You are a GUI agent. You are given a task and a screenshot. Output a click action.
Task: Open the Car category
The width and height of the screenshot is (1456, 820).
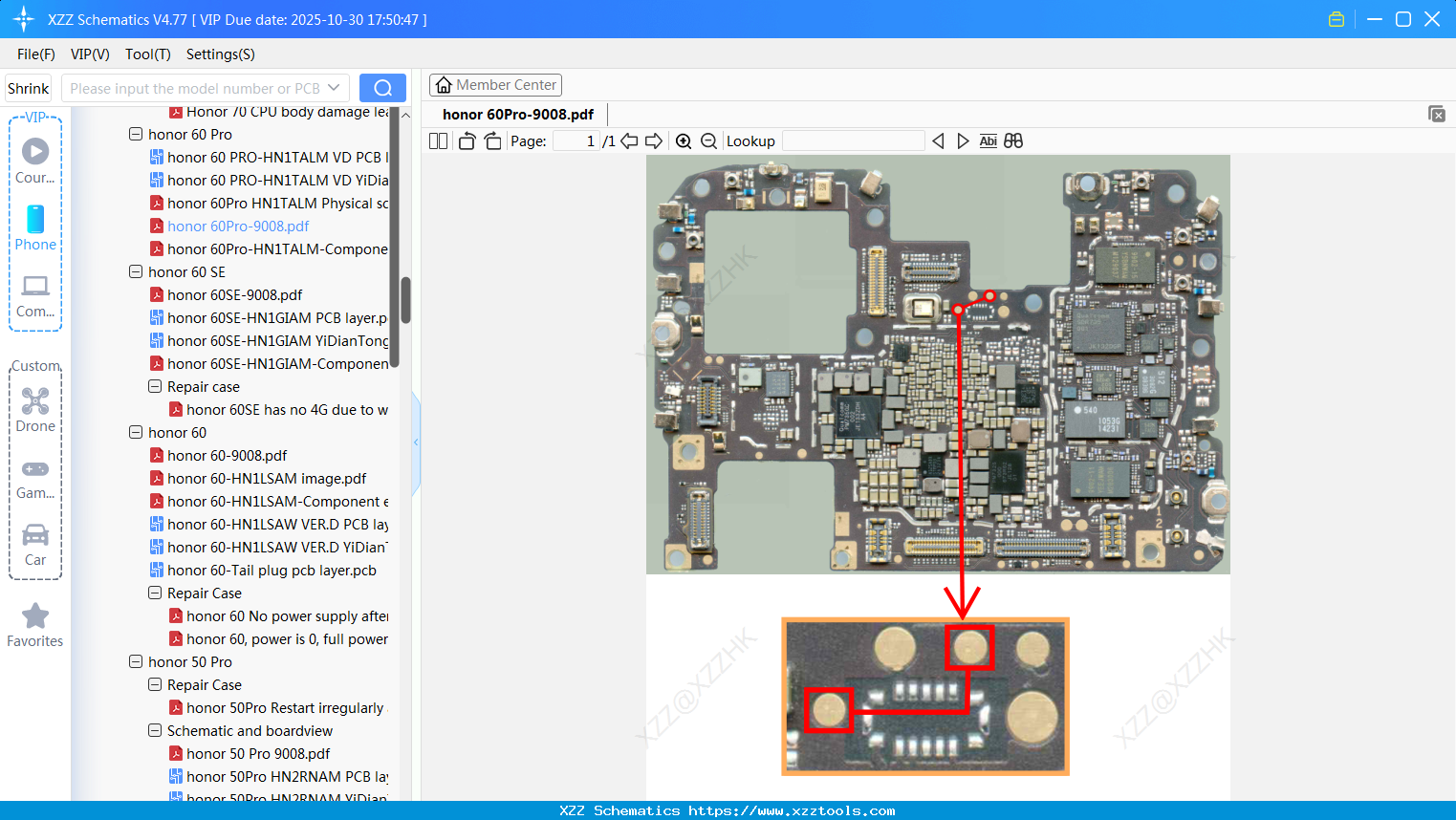tap(35, 545)
